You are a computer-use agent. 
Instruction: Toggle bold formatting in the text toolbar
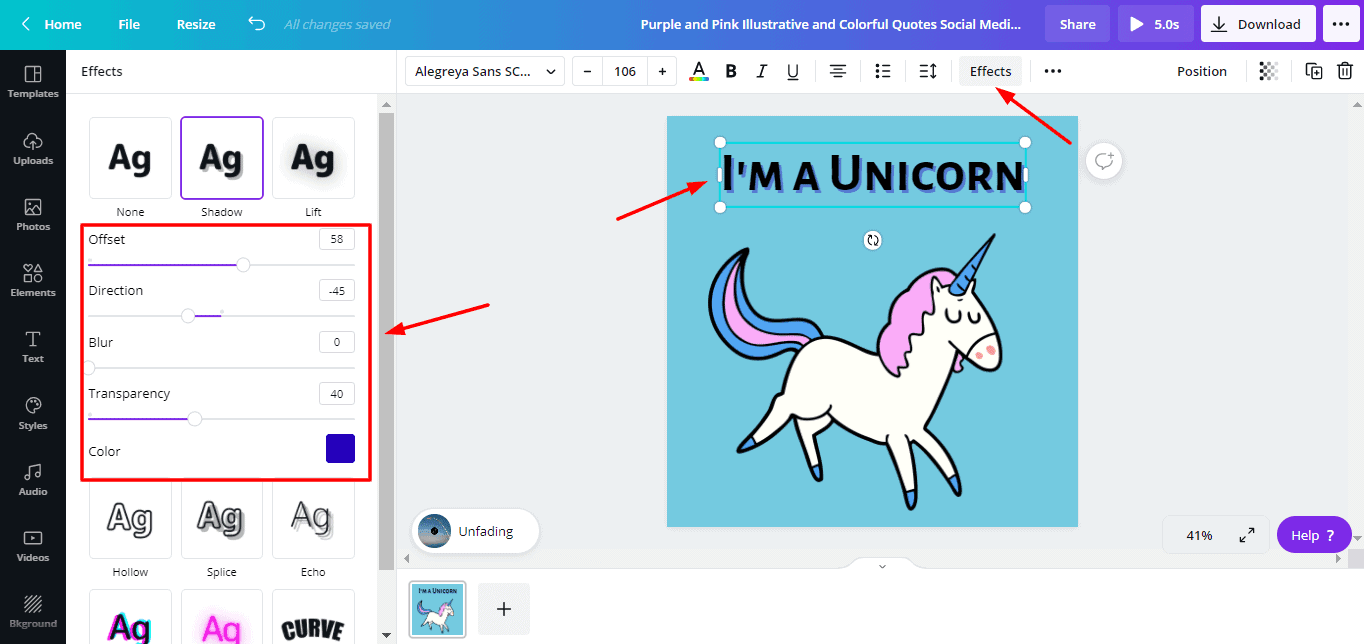(731, 71)
